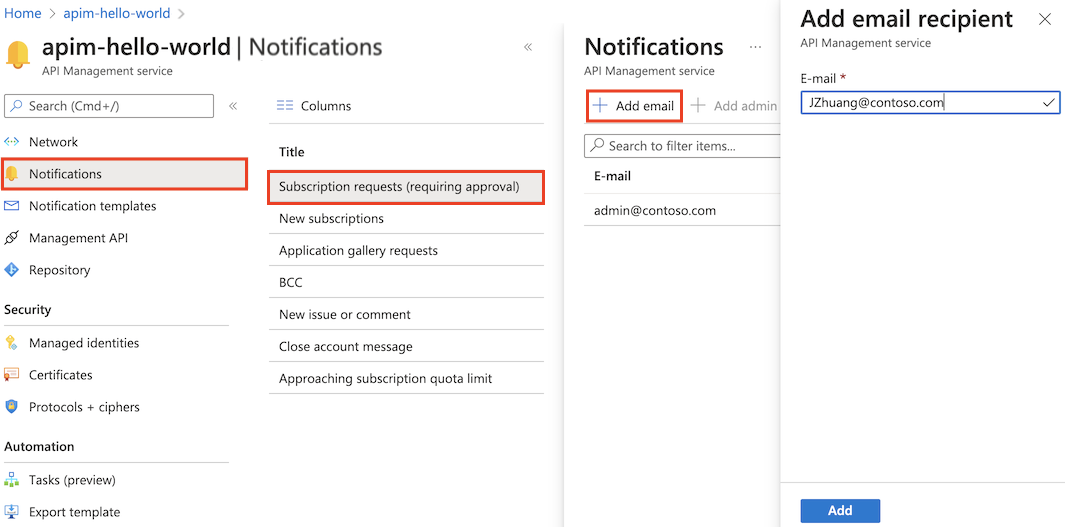Select New issue or comment row
This screenshot has width=1065, height=527.
click(x=406, y=314)
